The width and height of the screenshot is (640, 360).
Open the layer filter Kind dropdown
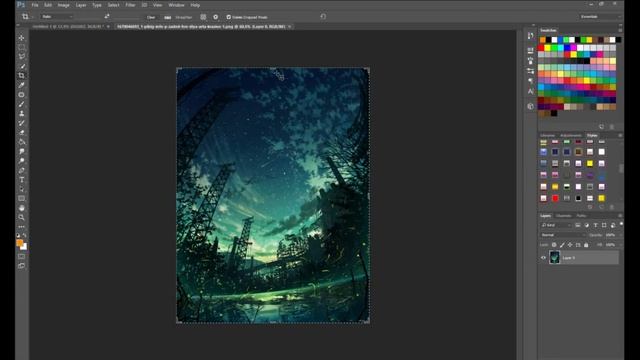coord(556,225)
